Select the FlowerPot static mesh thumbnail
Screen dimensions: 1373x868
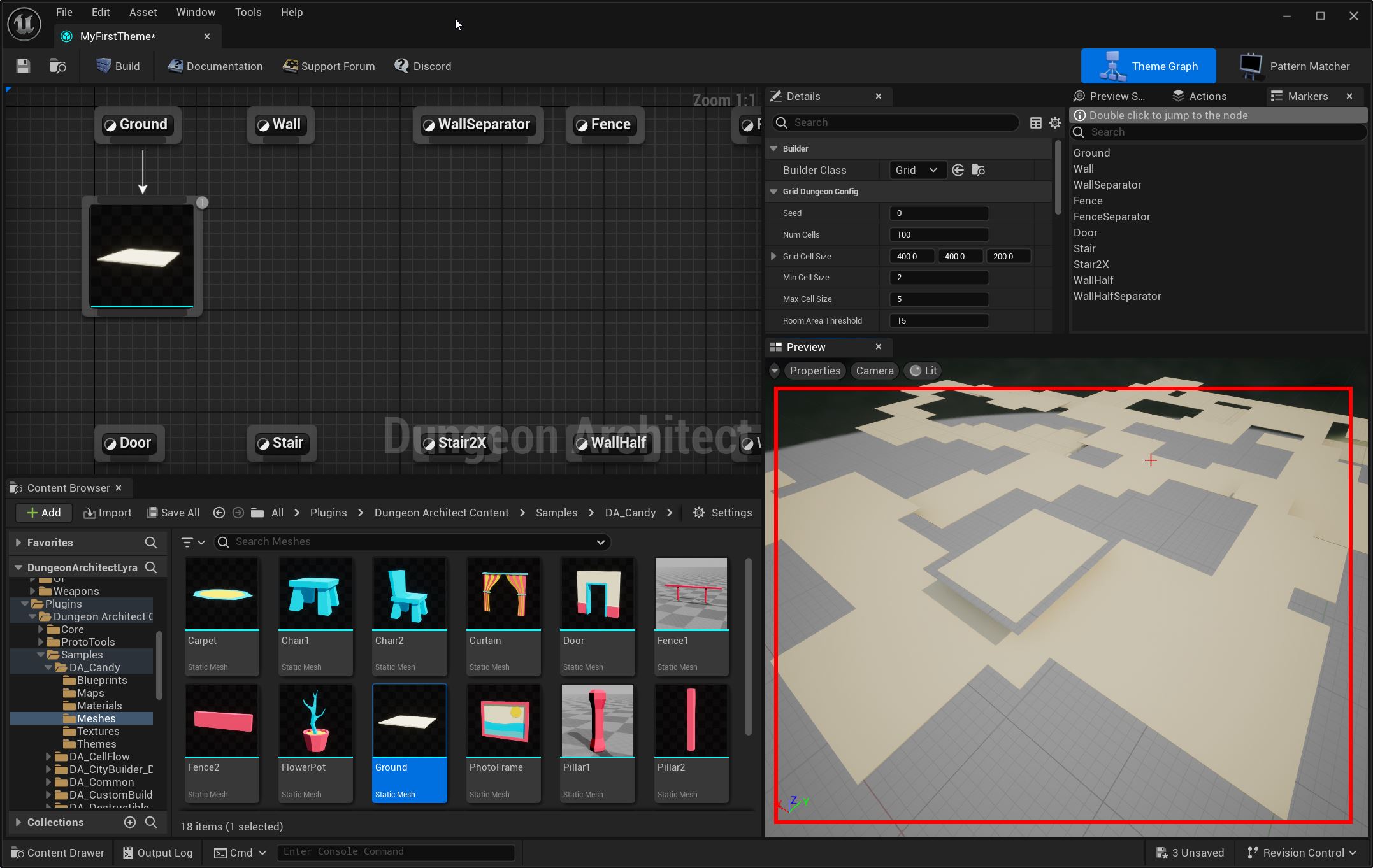click(x=315, y=743)
